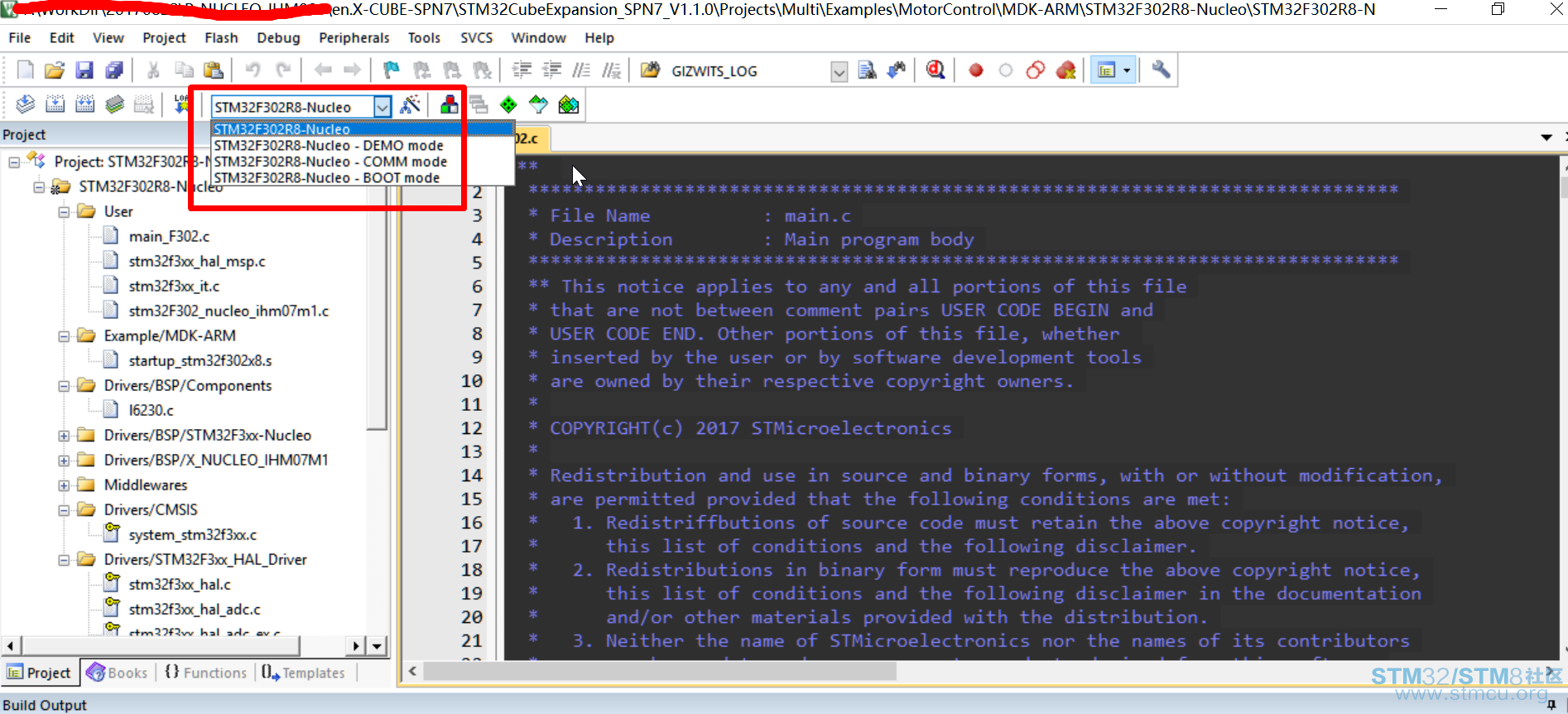The width and height of the screenshot is (1568, 714).
Task: Open Options for Target
Action: [x=410, y=104]
